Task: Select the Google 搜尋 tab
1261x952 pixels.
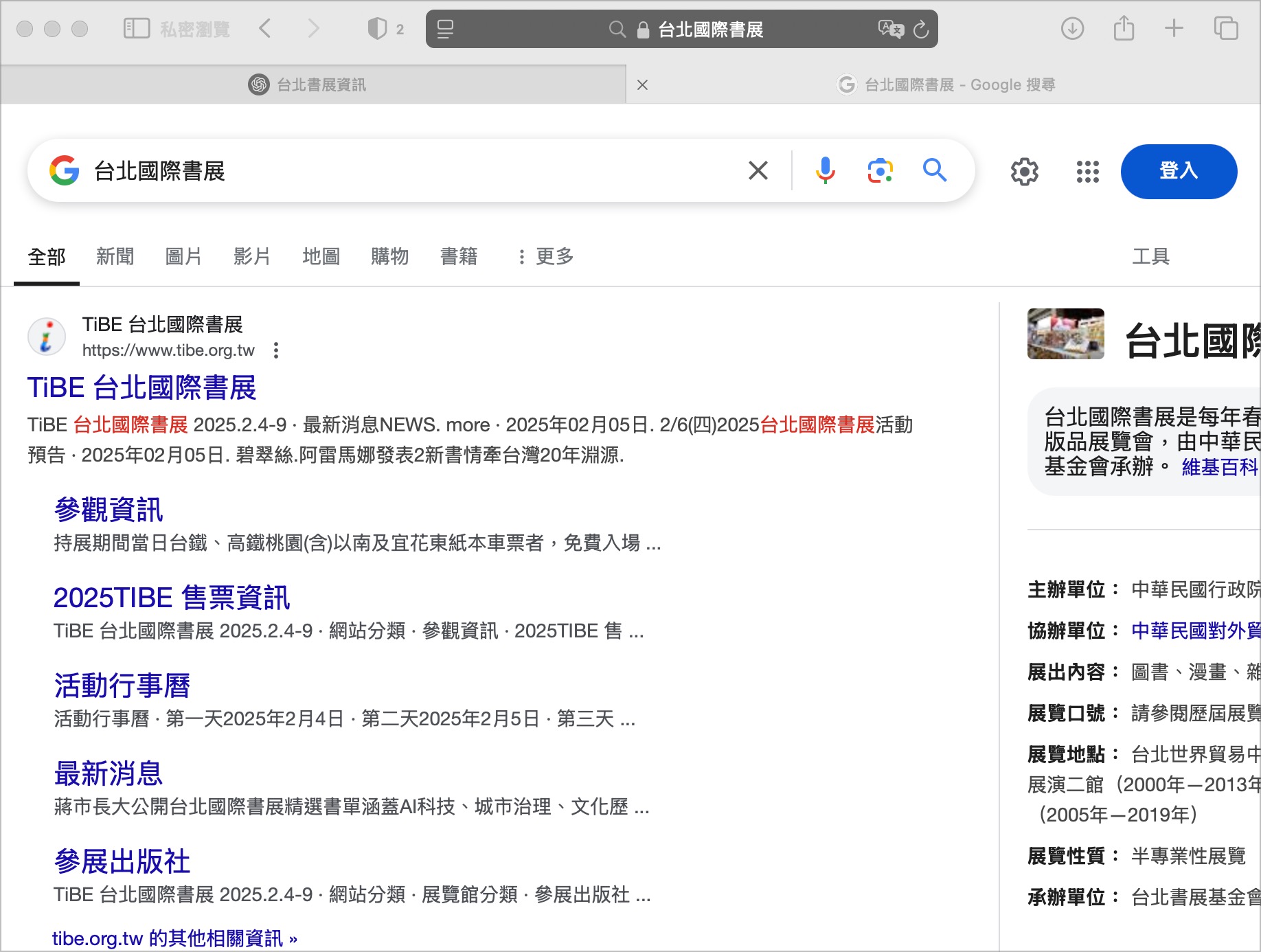Action: (x=945, y=84)
